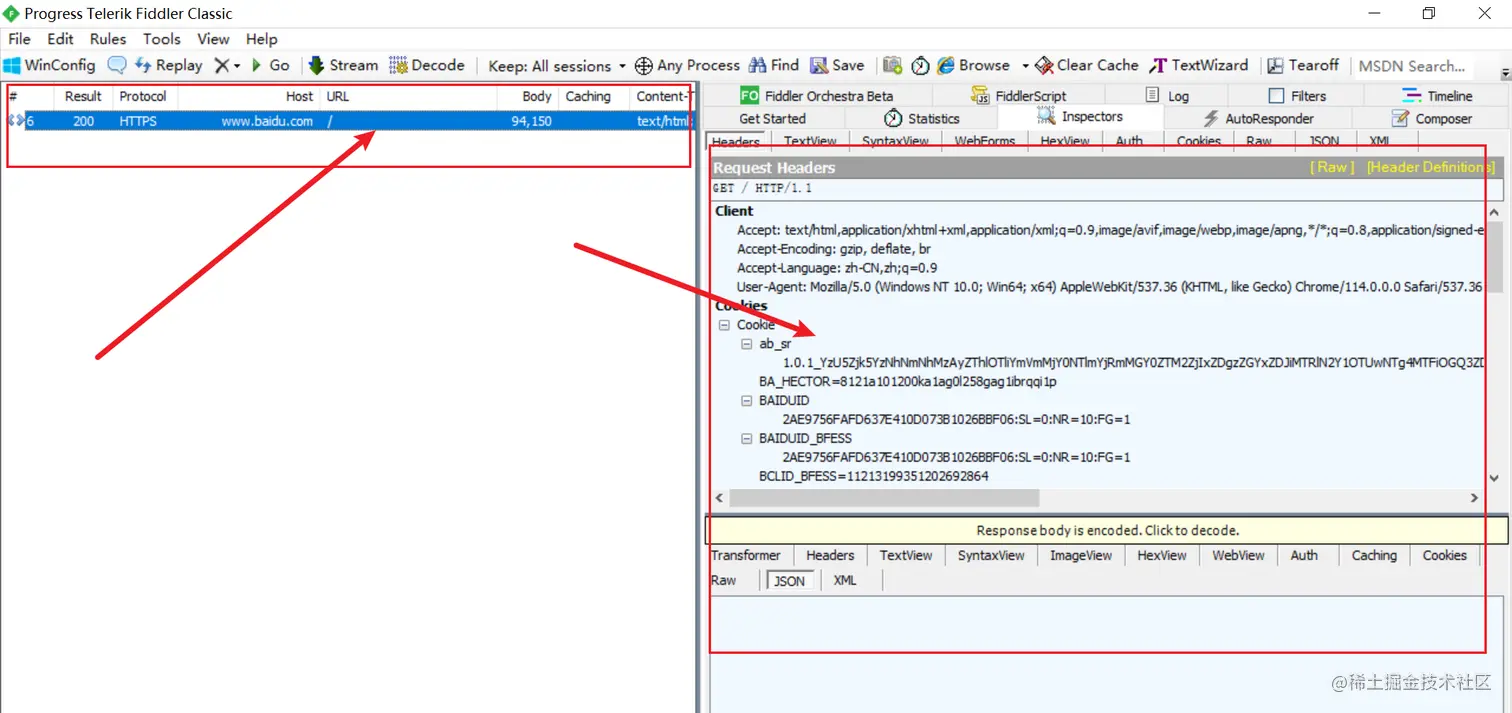Open the View menu
Viewport: 1512px width, 713px height.
tap(213, 39)
